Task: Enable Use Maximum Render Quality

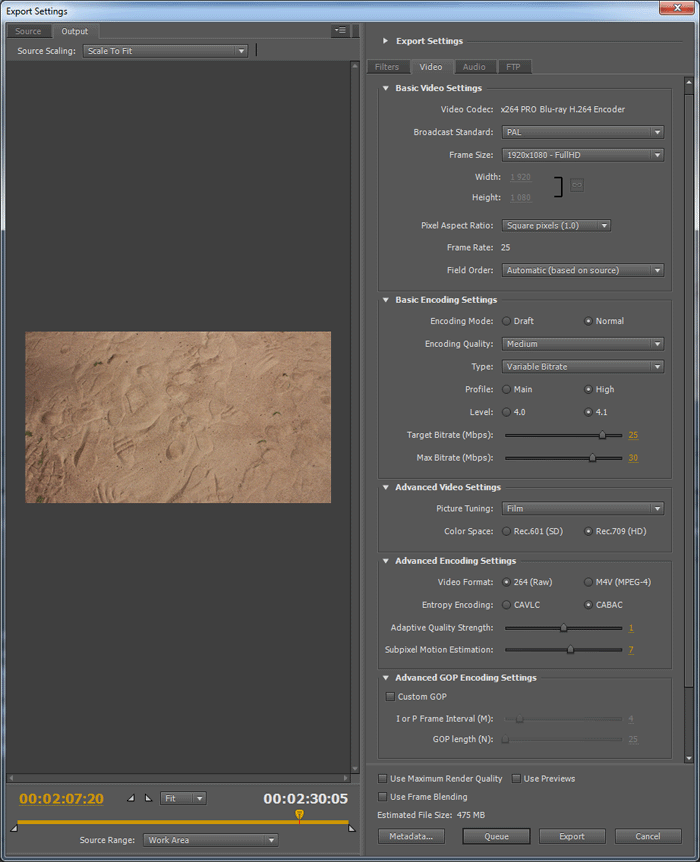Action: pyautogui.click(x=382, y=778)
